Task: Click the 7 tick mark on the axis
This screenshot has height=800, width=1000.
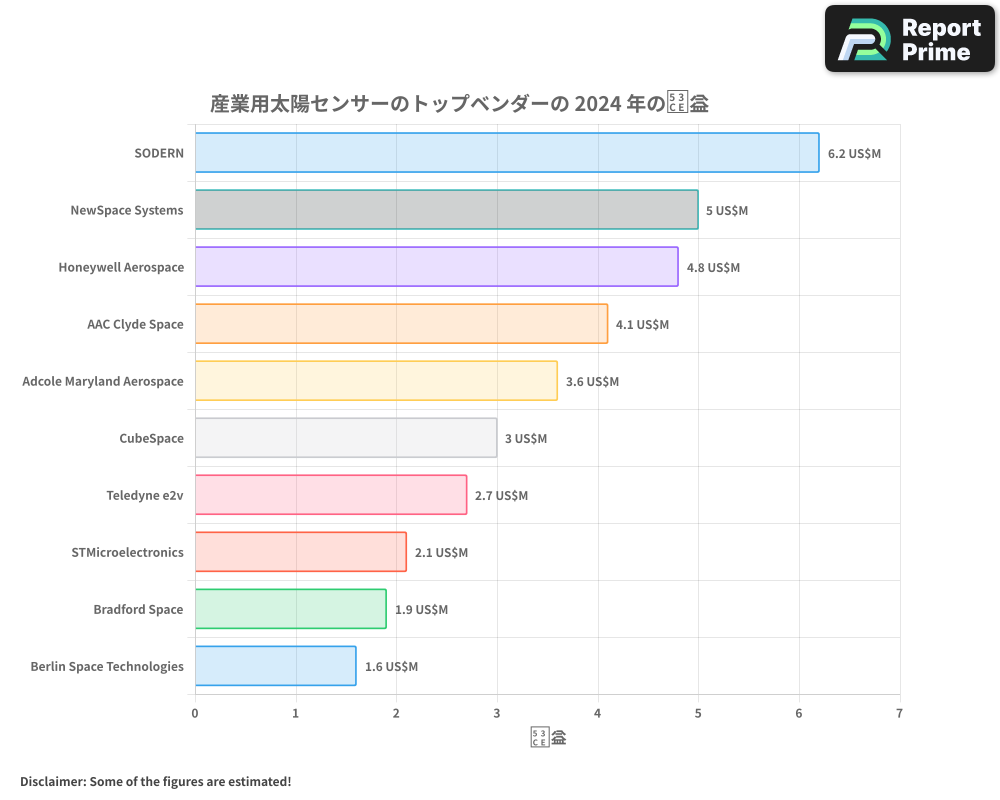Action: (898, 714)
